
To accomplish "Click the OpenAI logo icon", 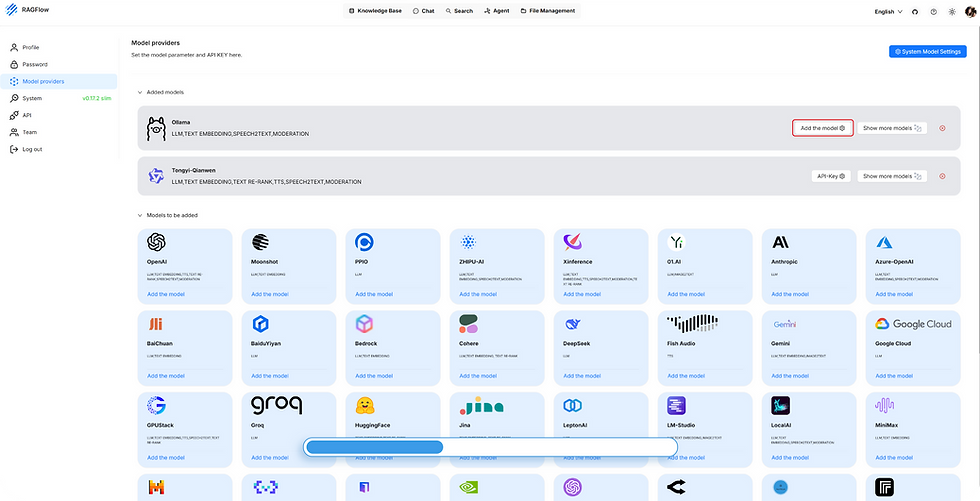I will pyautogui.click(x=156, y=242).
